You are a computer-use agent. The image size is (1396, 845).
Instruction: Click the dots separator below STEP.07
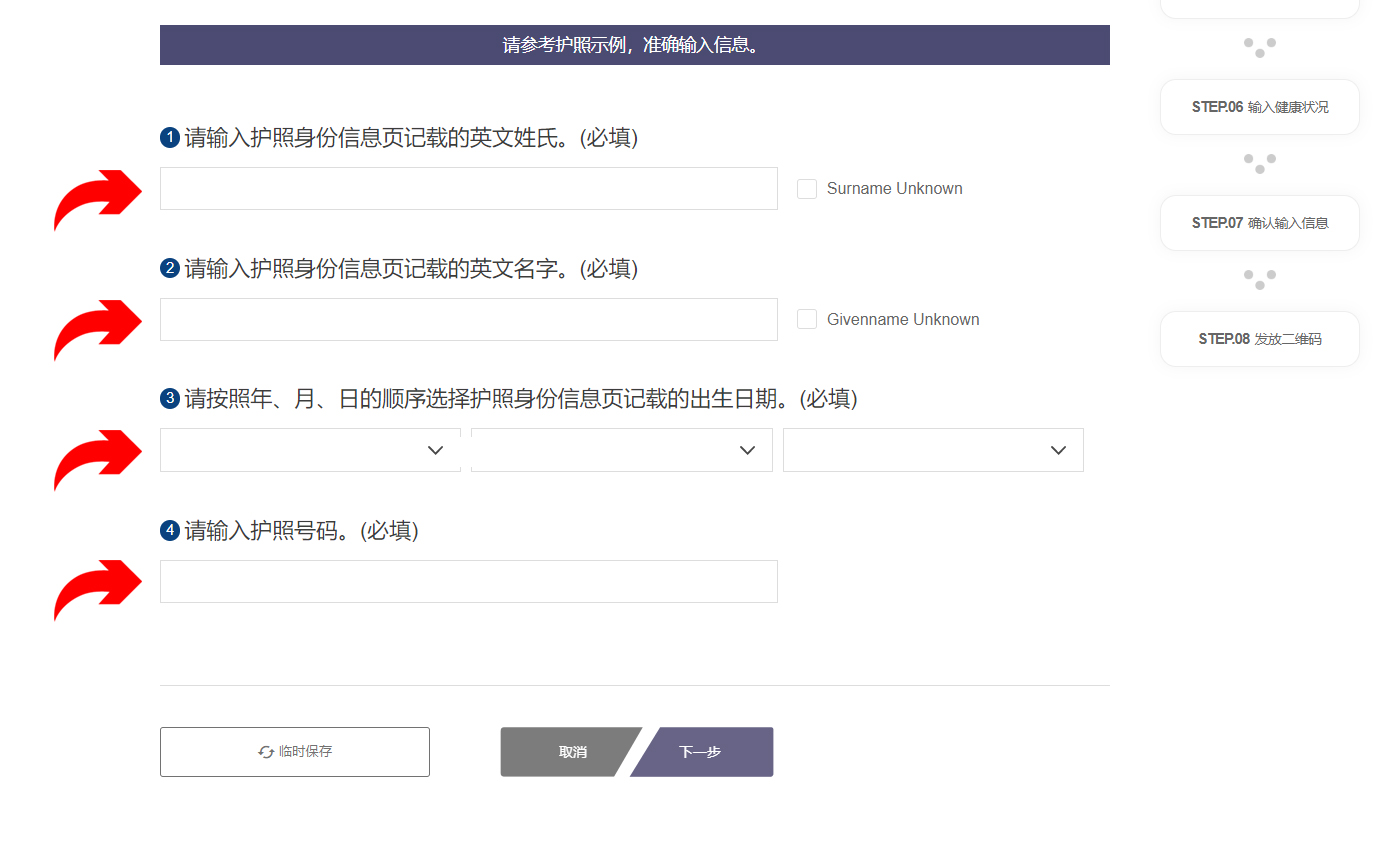(x=1259, y=278)
